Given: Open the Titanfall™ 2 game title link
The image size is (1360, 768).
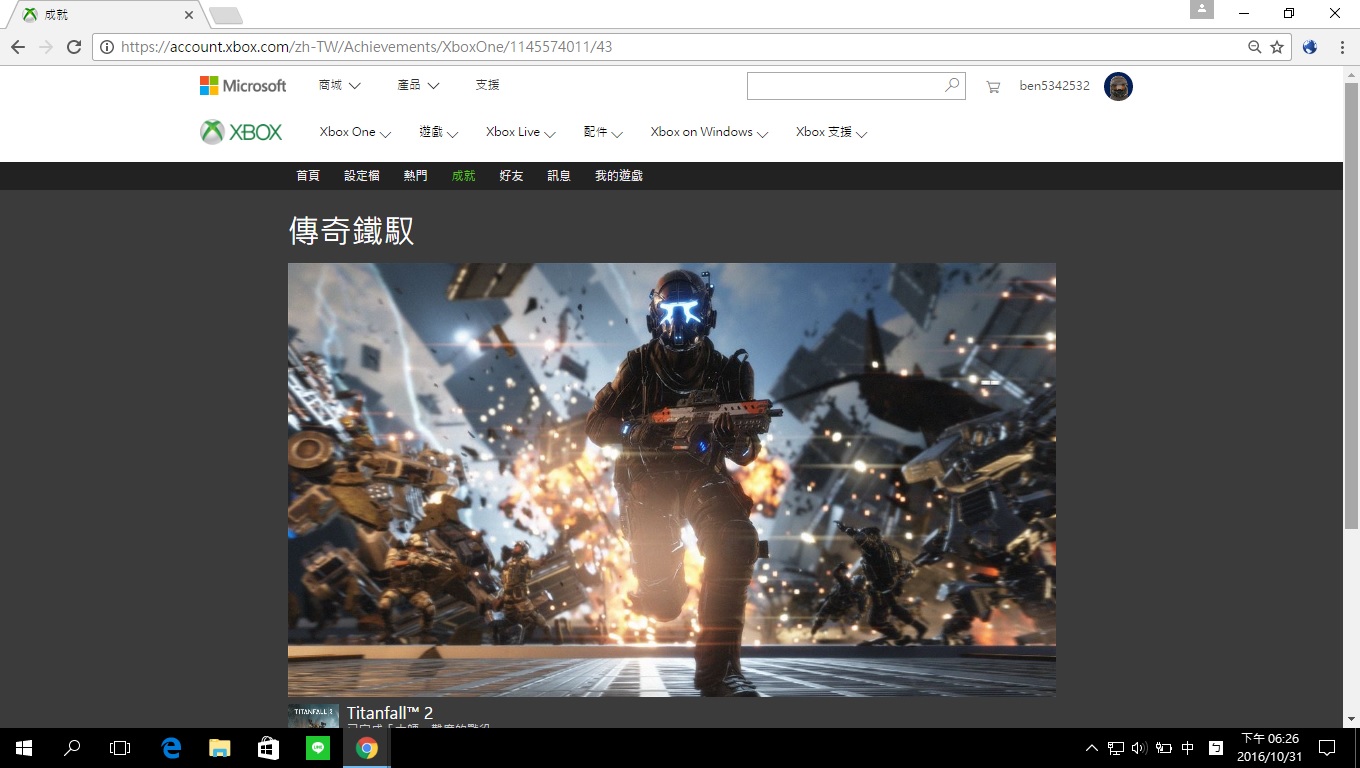Looking at the screenshot, I should pos(390,713).
